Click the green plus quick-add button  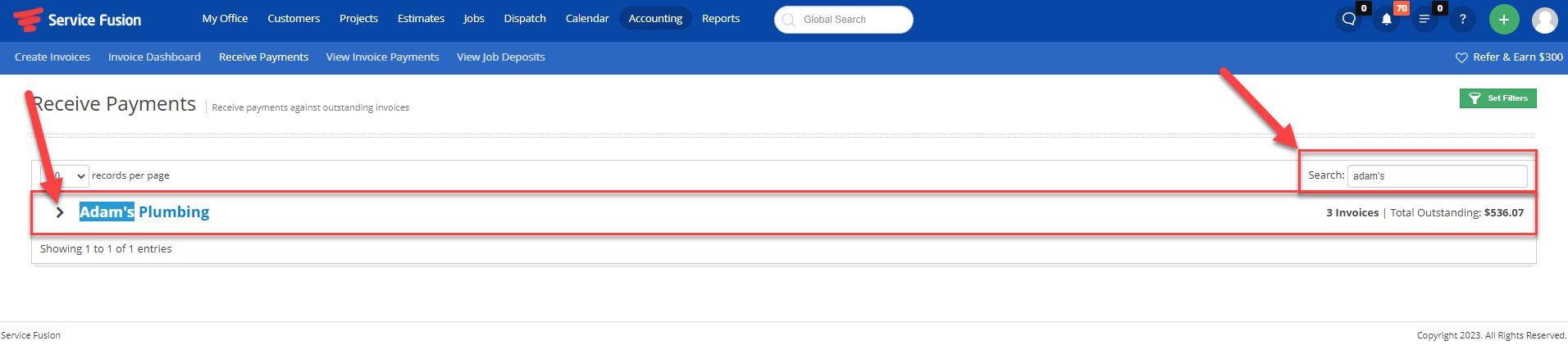point(1504,20)
